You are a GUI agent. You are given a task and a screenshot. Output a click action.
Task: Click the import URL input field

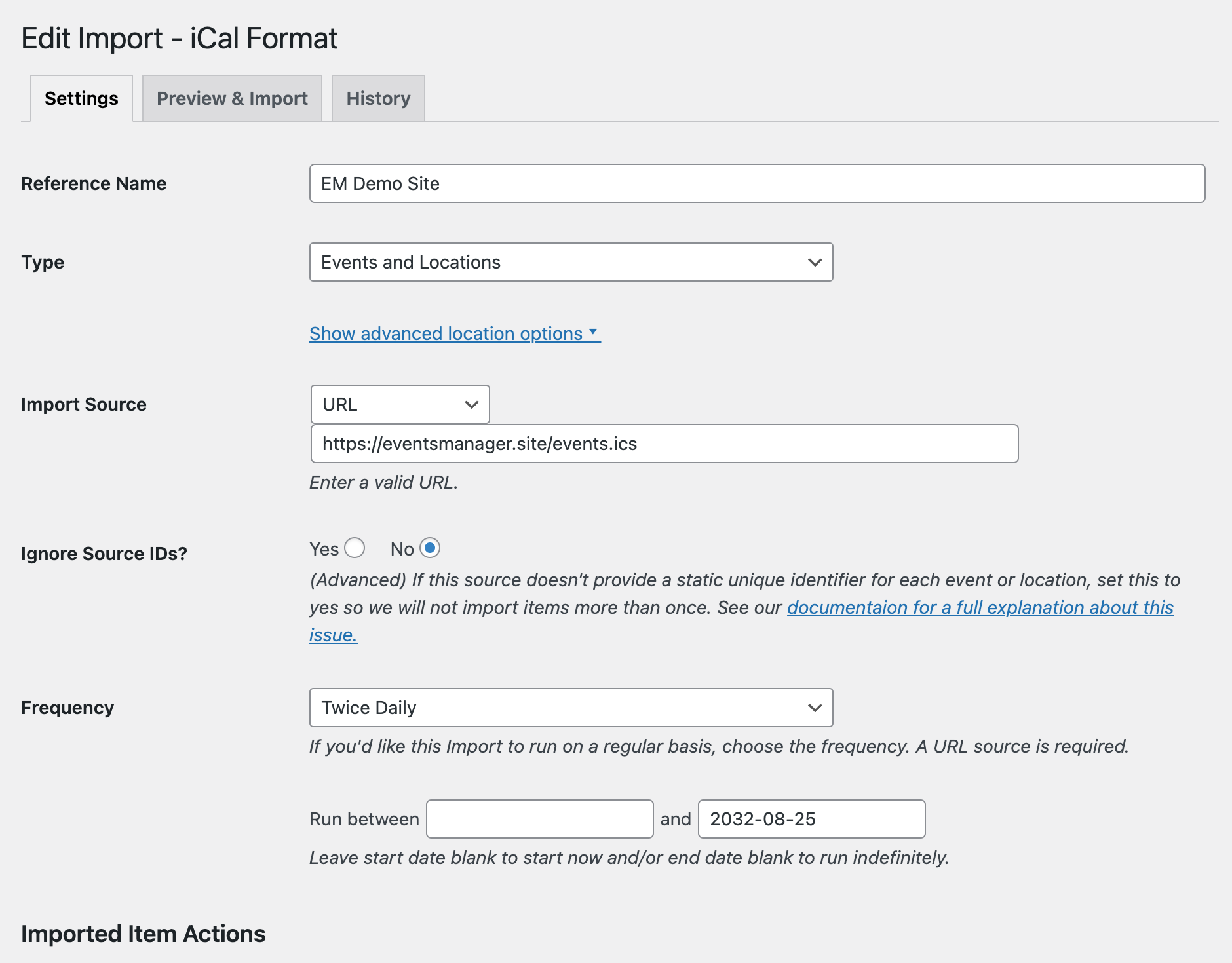(664, 444)
